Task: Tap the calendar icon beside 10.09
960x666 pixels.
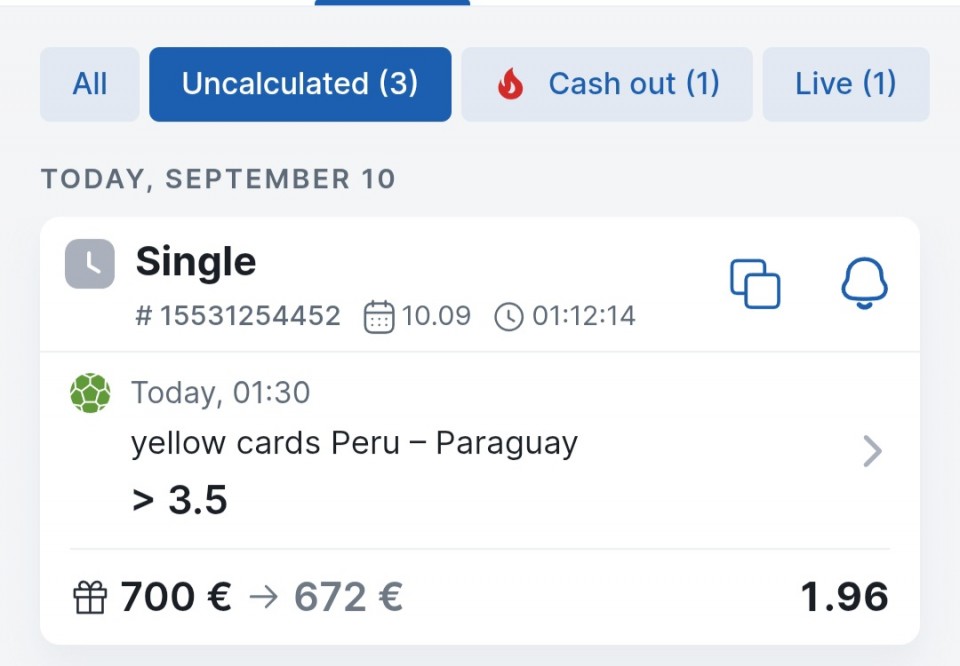Action: (x=379, y=317)
